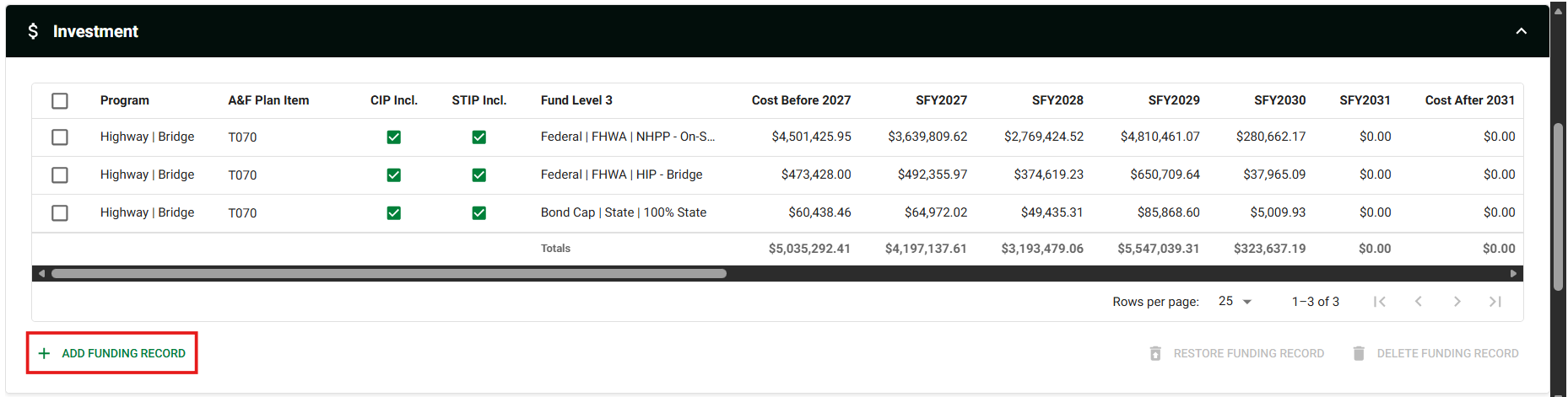Click Delete Funding Record button

coord(1436,353)
